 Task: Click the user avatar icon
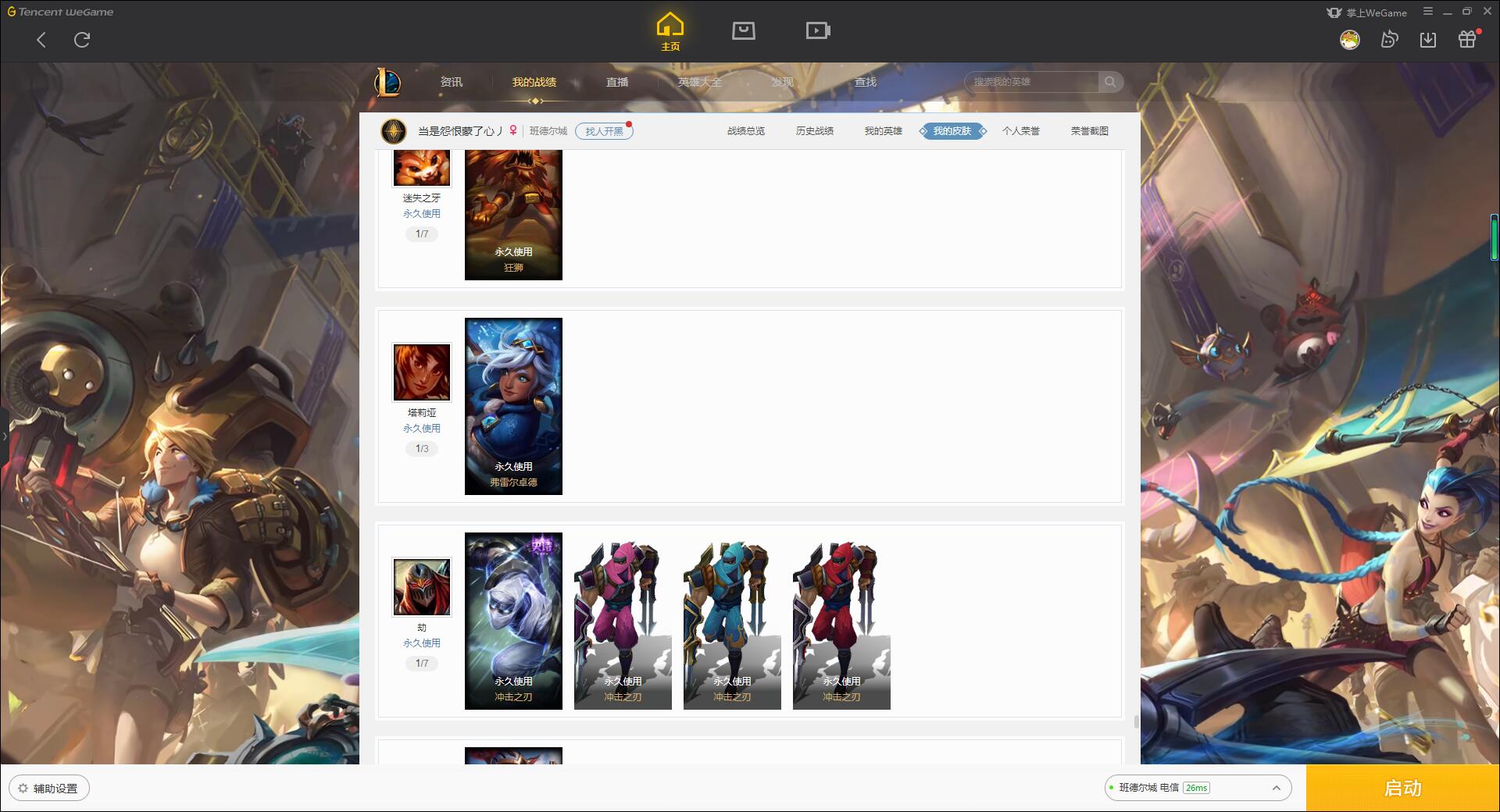[x=1349, y=40]
